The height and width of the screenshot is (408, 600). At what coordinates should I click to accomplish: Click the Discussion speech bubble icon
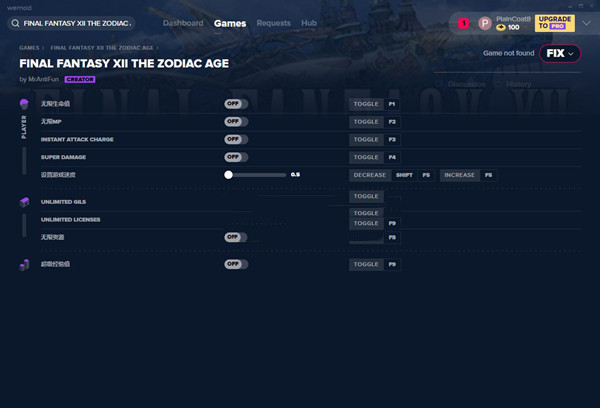pyautogui.click(x=439, y=84)
